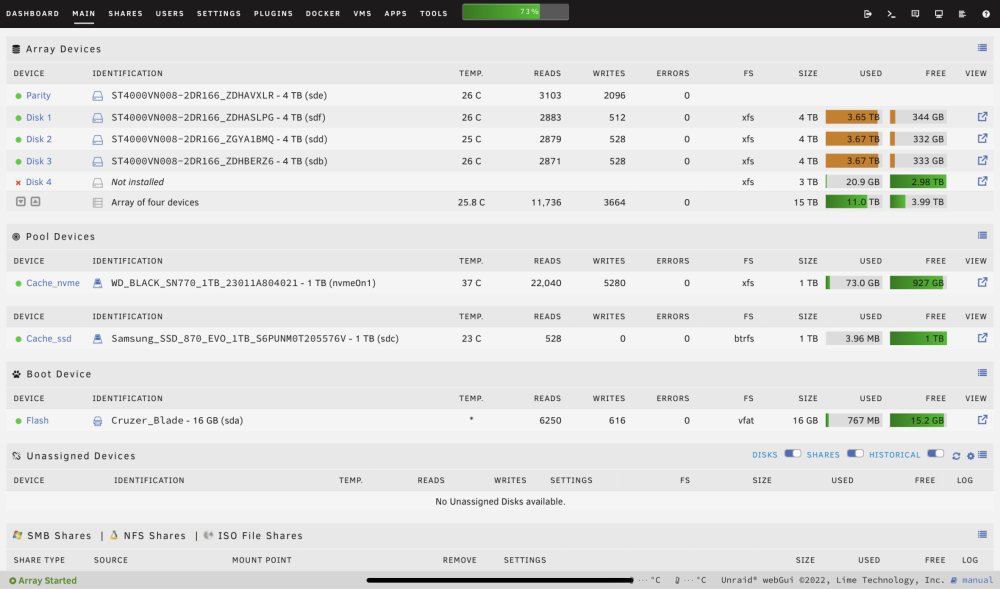The image size is (1000, 589).
Task: Click the Cache_nvme free 927 GB bar
Action: coord(918,283)
